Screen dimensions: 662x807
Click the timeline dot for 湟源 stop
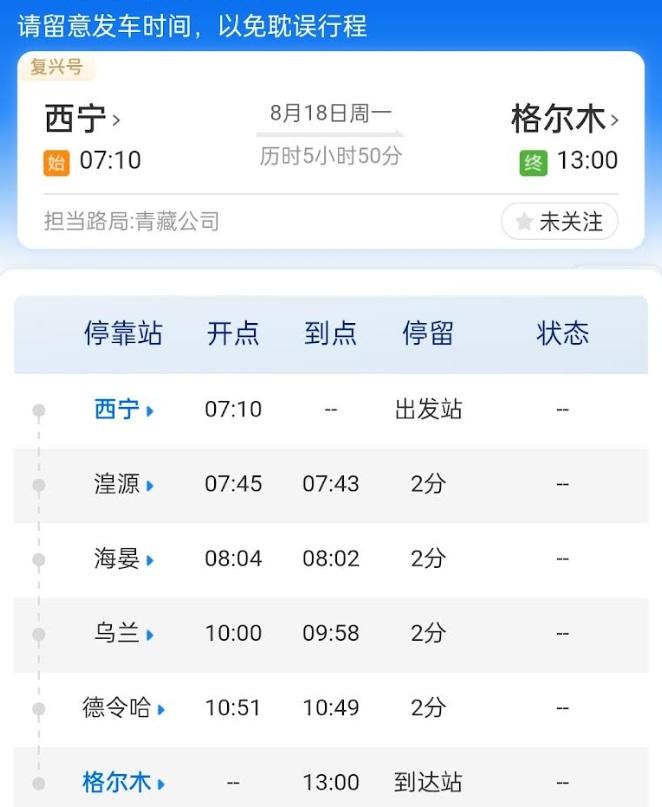(39, 485)
